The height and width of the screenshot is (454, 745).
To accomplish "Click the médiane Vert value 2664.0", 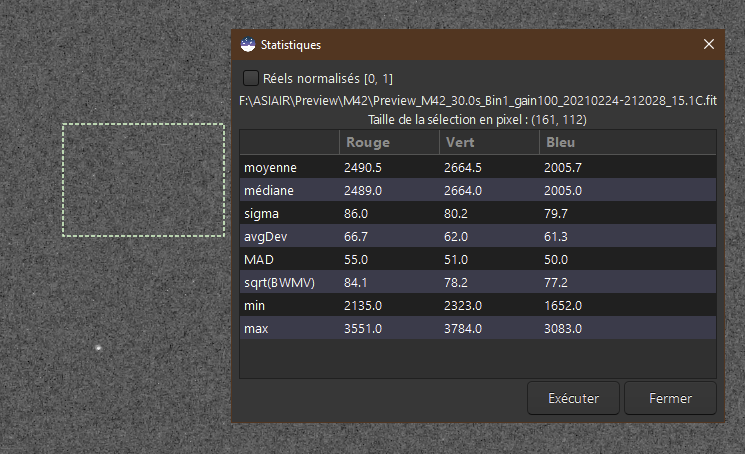I will tap(463, 190).
